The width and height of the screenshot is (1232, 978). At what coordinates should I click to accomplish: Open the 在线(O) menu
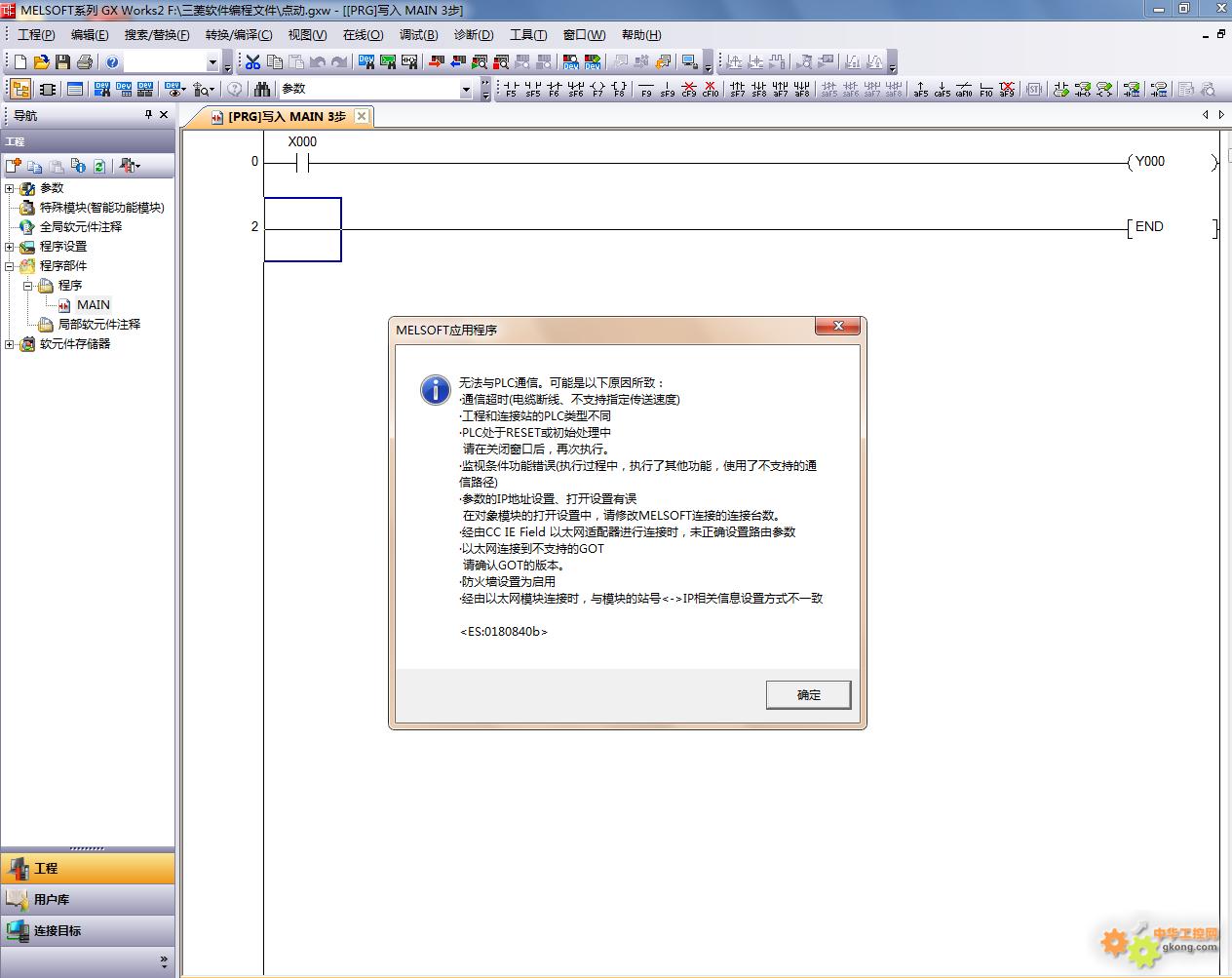[x=363, y=35]
